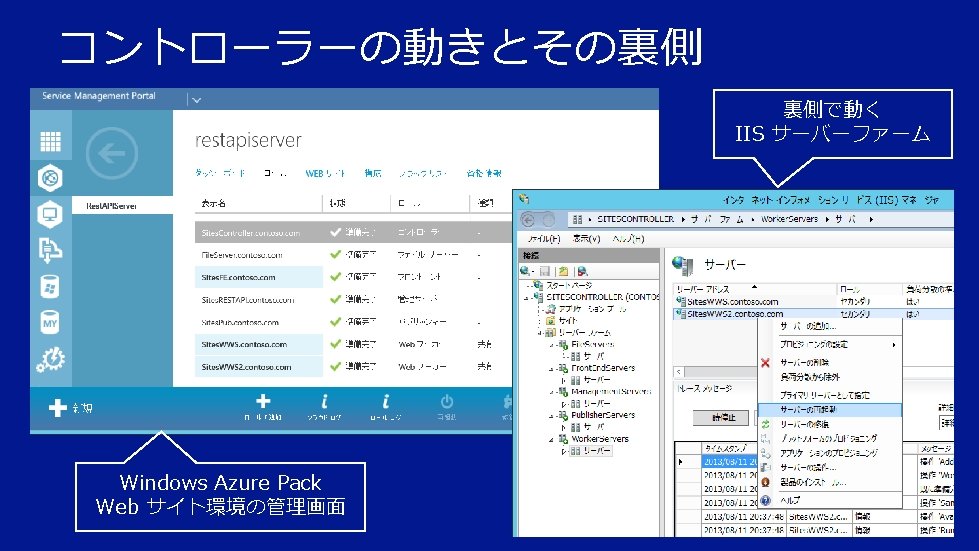Click SITESCONTROLLER in the IIS breadcrumb bar
This screenshot has height=551, width=979.
pos(636,219)
